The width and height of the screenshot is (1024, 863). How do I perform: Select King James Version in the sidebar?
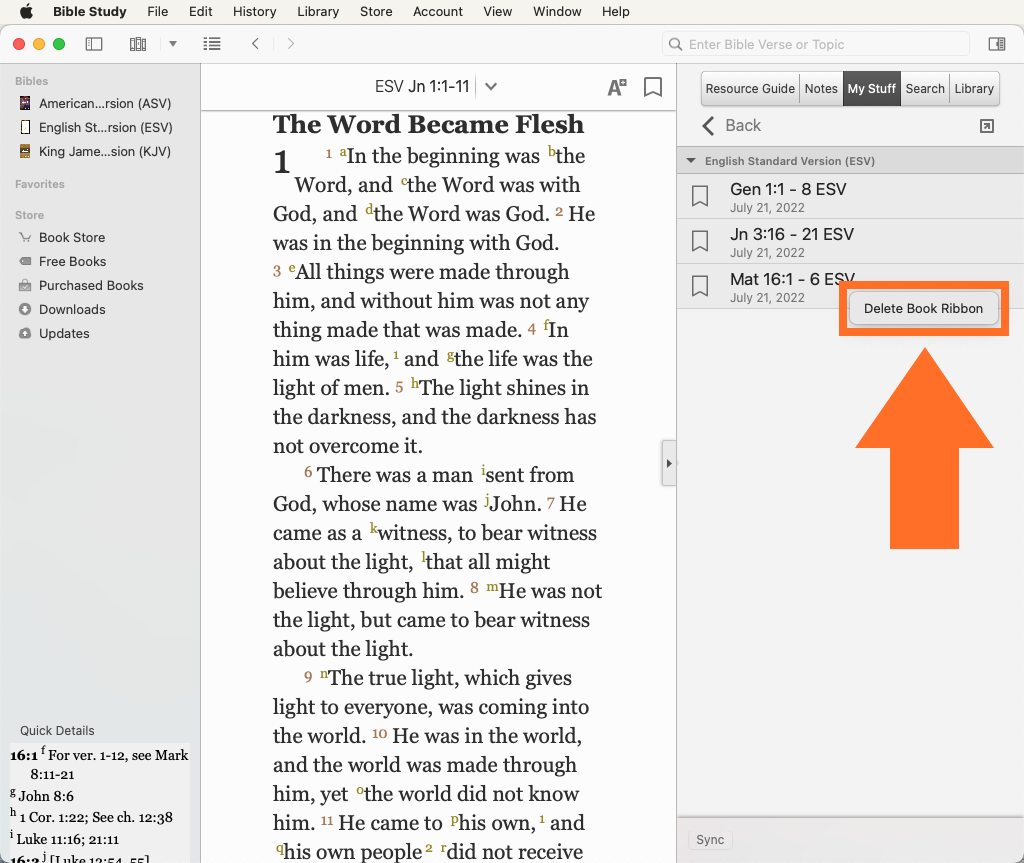(x=104, y=152)
